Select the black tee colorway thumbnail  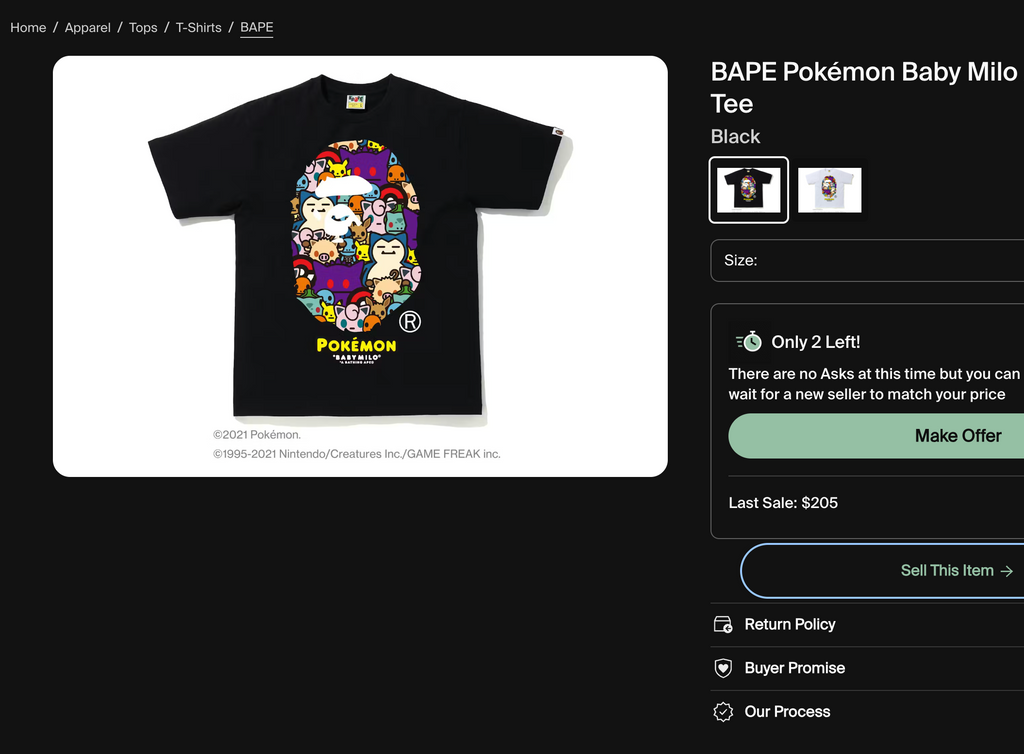coord(749,189)
